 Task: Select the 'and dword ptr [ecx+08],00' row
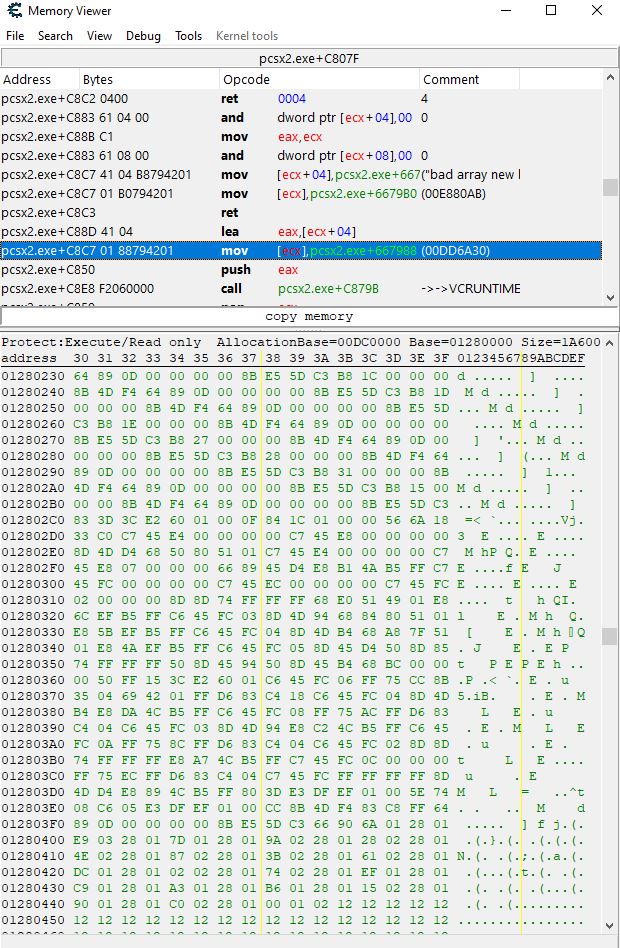pos(301,155)
